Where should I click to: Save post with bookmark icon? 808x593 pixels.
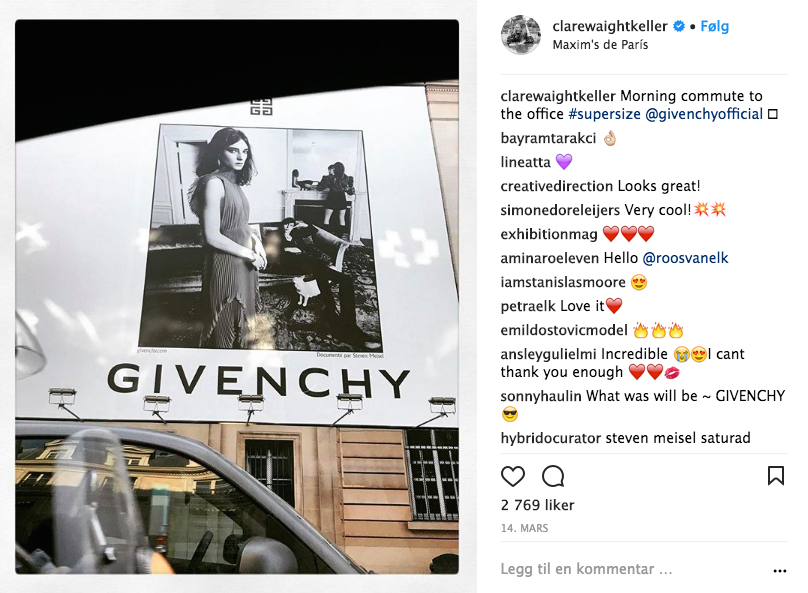click(776, 476)
